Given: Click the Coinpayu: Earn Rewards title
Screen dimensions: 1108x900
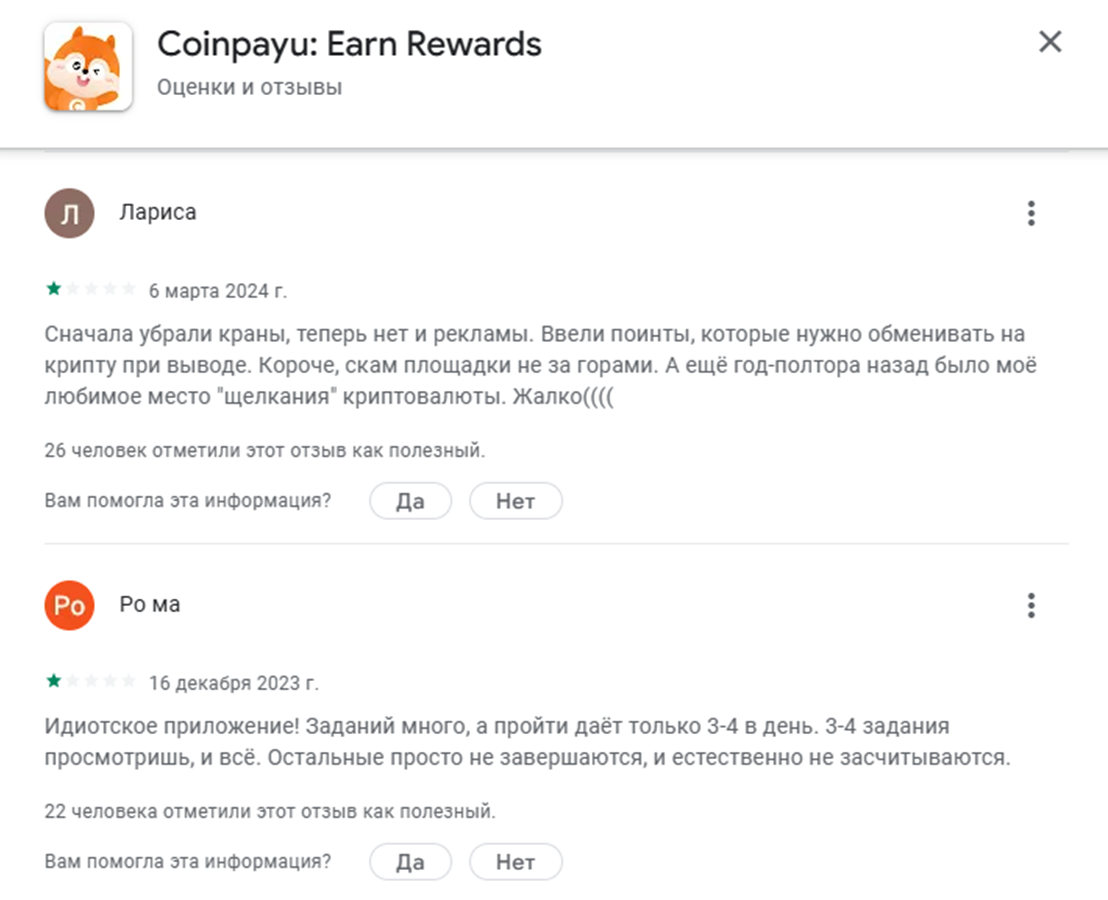Looking at the screenshot, I should (349, 44).
